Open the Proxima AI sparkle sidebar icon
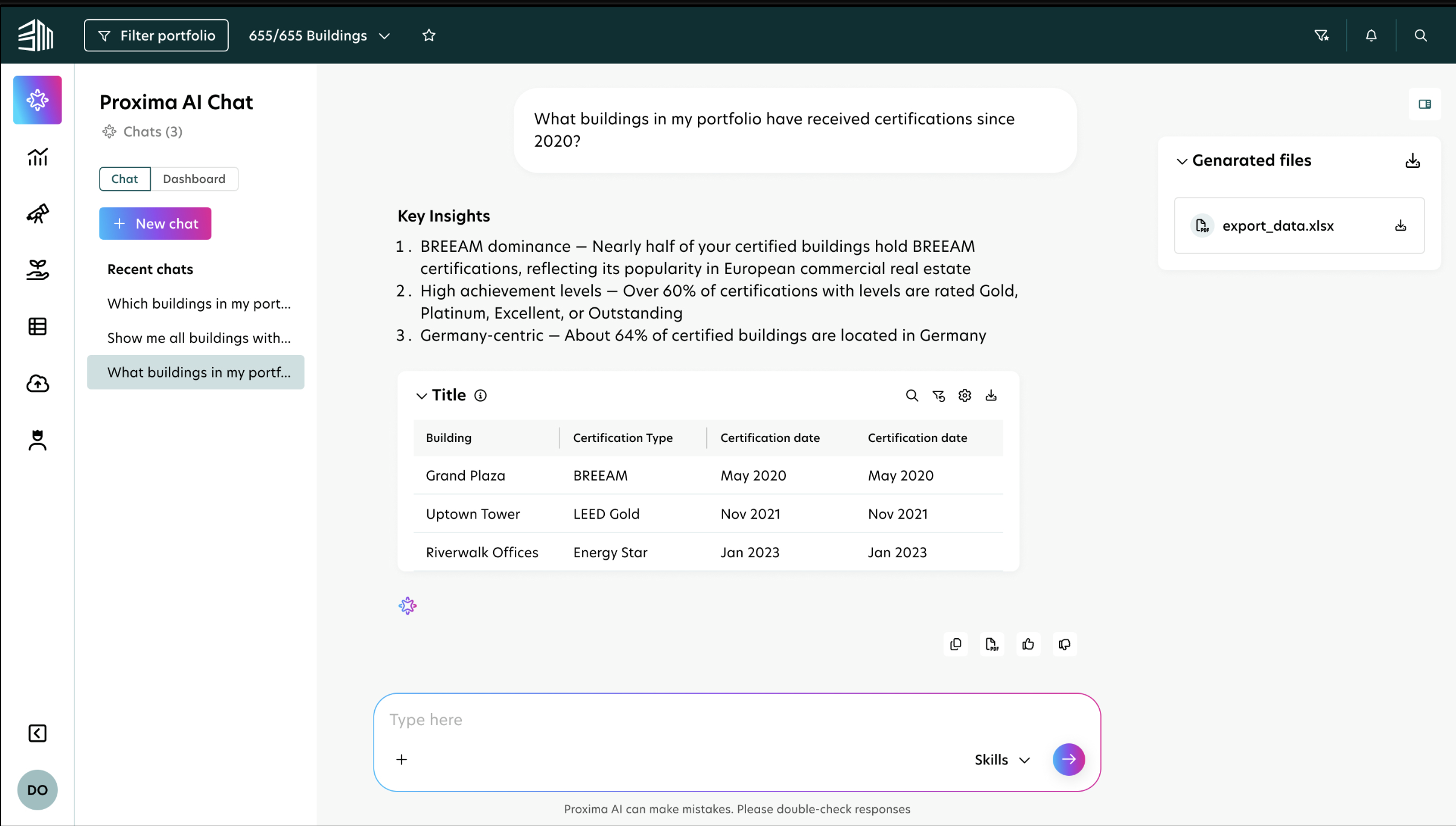This screenshot has height=826, width=1456. (37, 100)
